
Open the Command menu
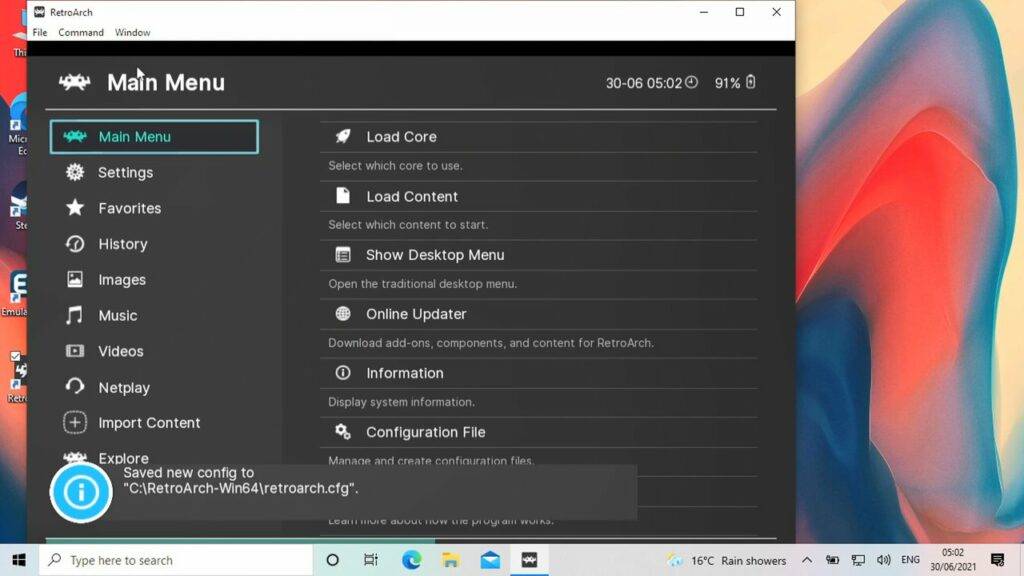click(x=81, y=32)
